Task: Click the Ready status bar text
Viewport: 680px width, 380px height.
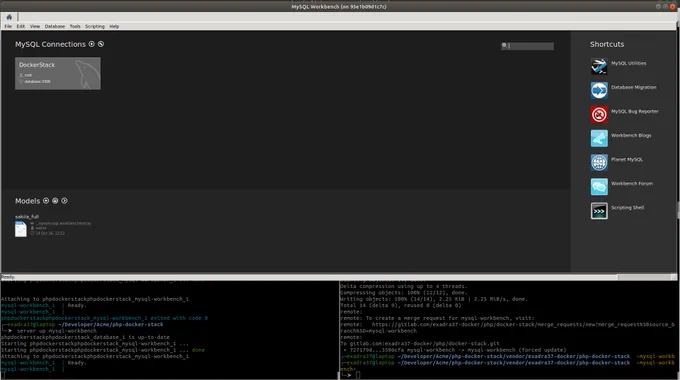Action: tap(8, 277)
